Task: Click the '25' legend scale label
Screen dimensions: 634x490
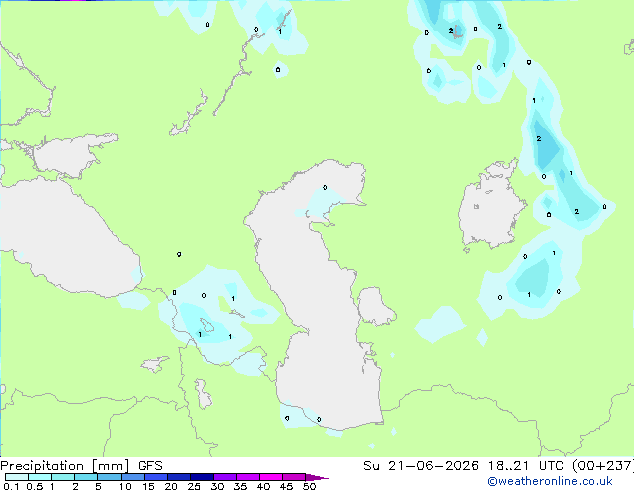Action: (x=194, y=486)
